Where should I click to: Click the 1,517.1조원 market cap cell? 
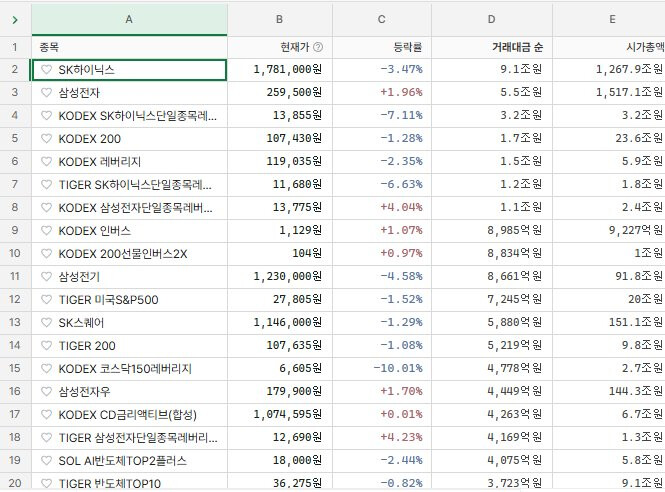609,92
